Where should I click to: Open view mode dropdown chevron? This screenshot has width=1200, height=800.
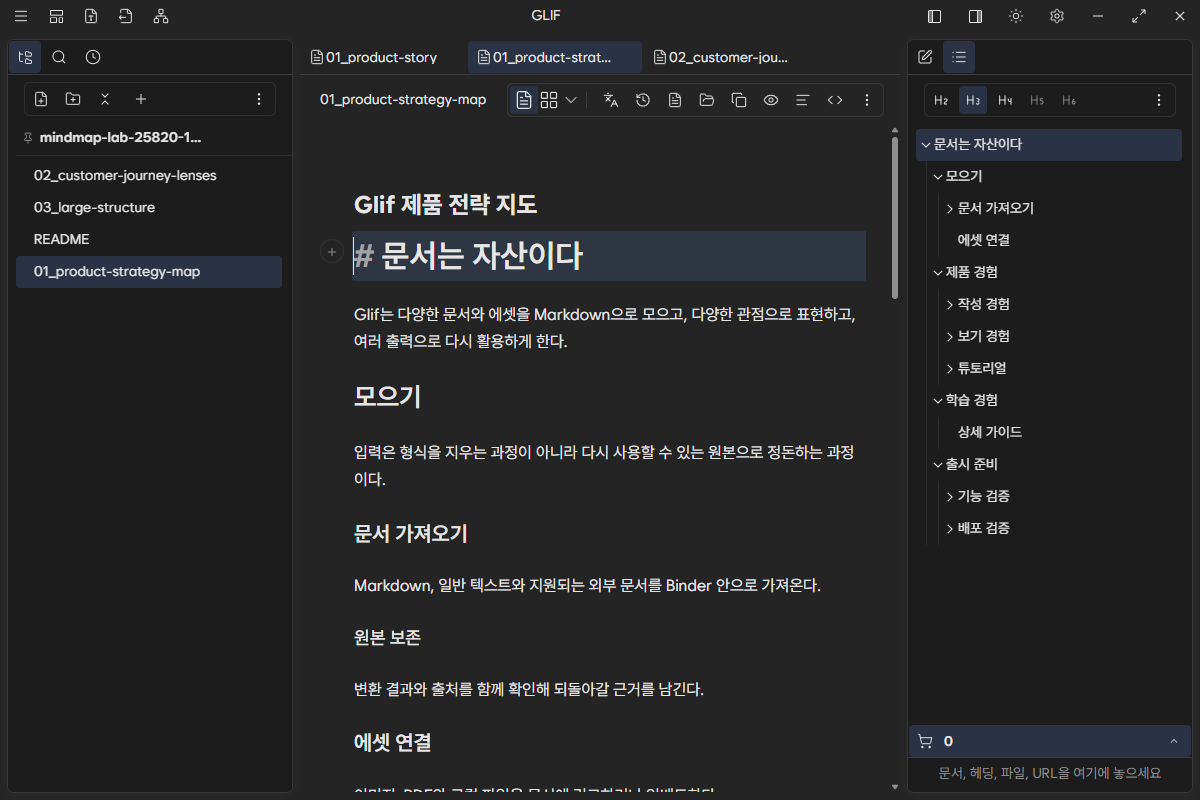[x=571, y=100]
